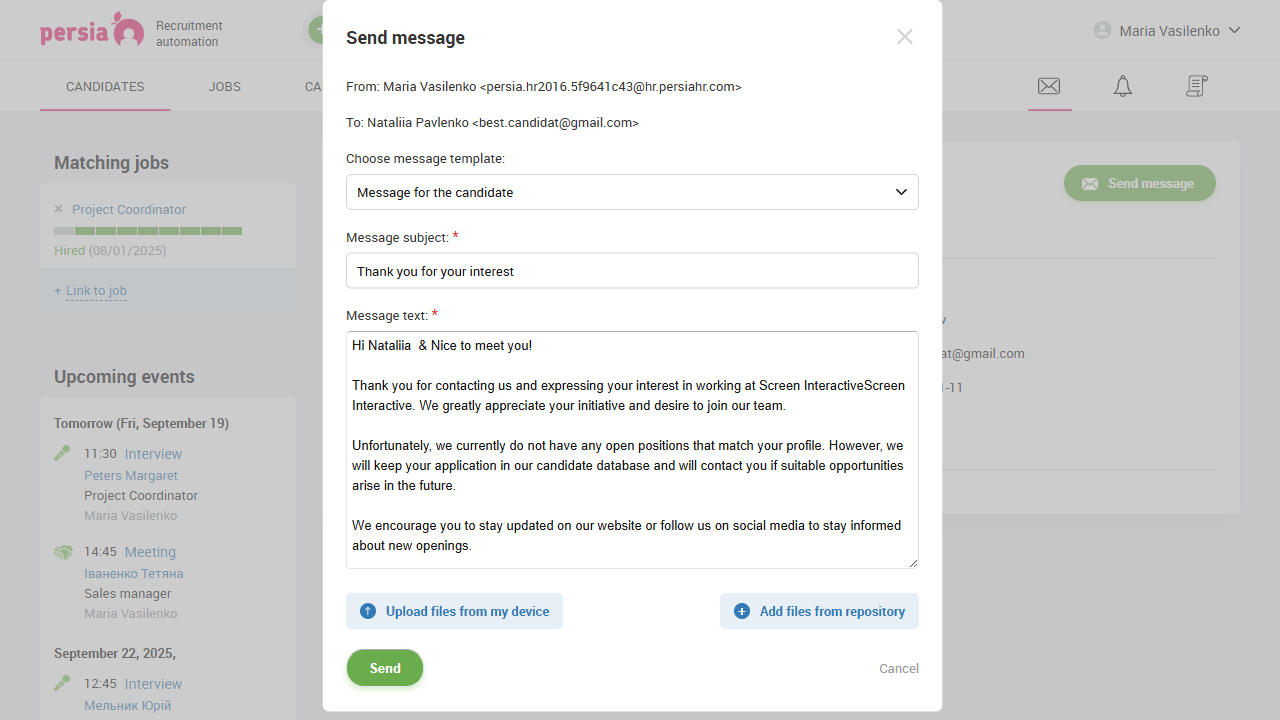Switch to the CANDIDATES tab
Screen dimensions: 1280x720
point(105,86)
